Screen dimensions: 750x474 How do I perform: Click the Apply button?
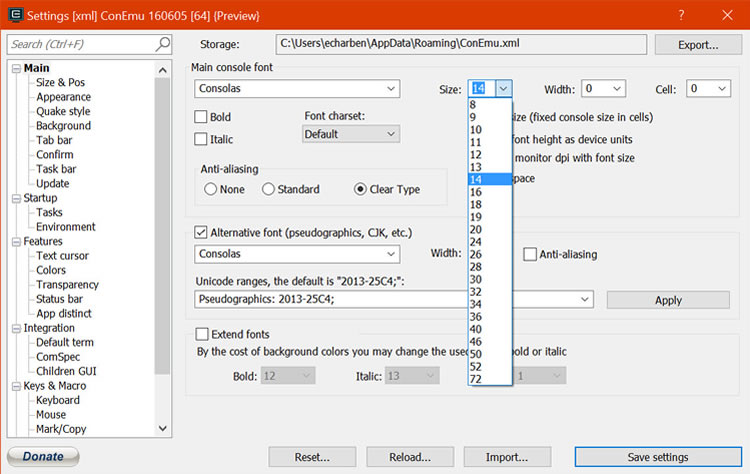click(668, 300)
